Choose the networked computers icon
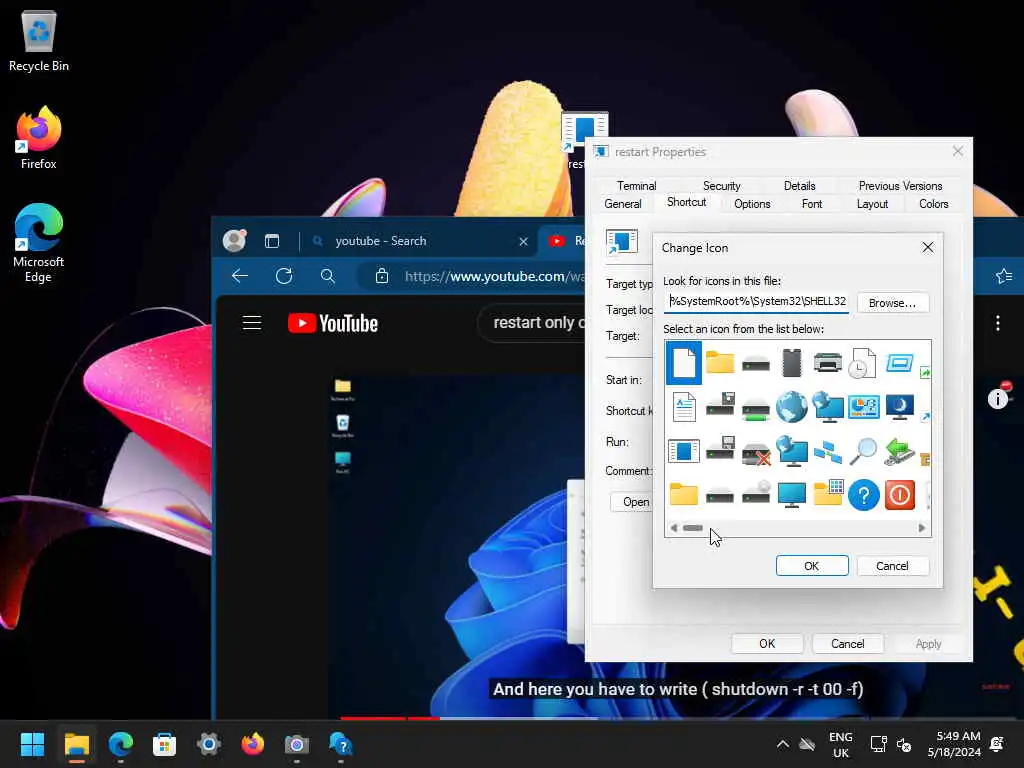Image resolution: width=1024 pixels, height=768 pixels. point(827,451)
